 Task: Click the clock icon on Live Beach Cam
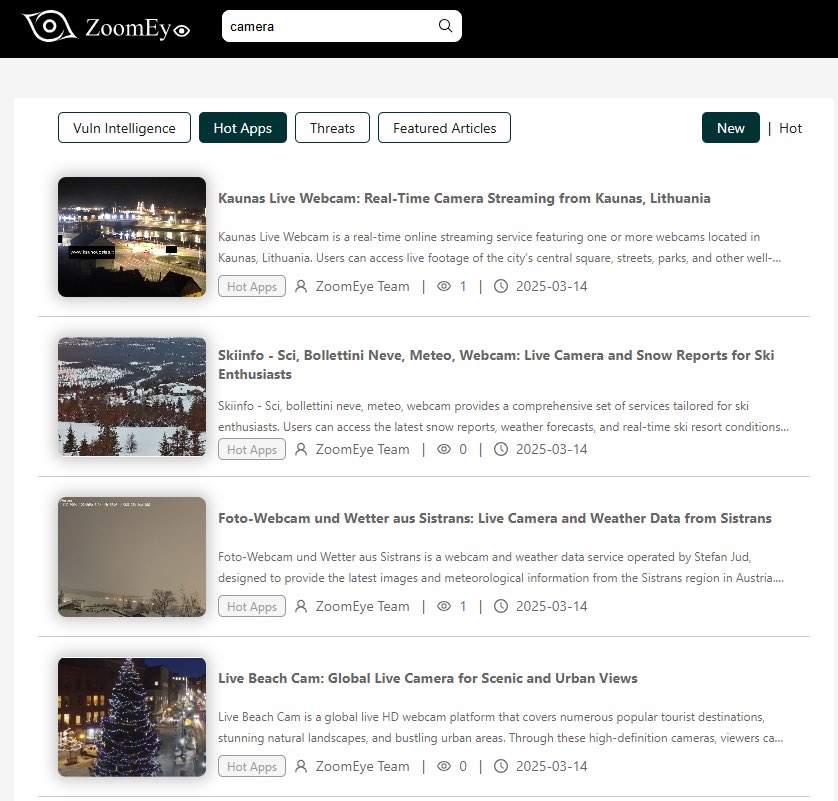(501, 766)
